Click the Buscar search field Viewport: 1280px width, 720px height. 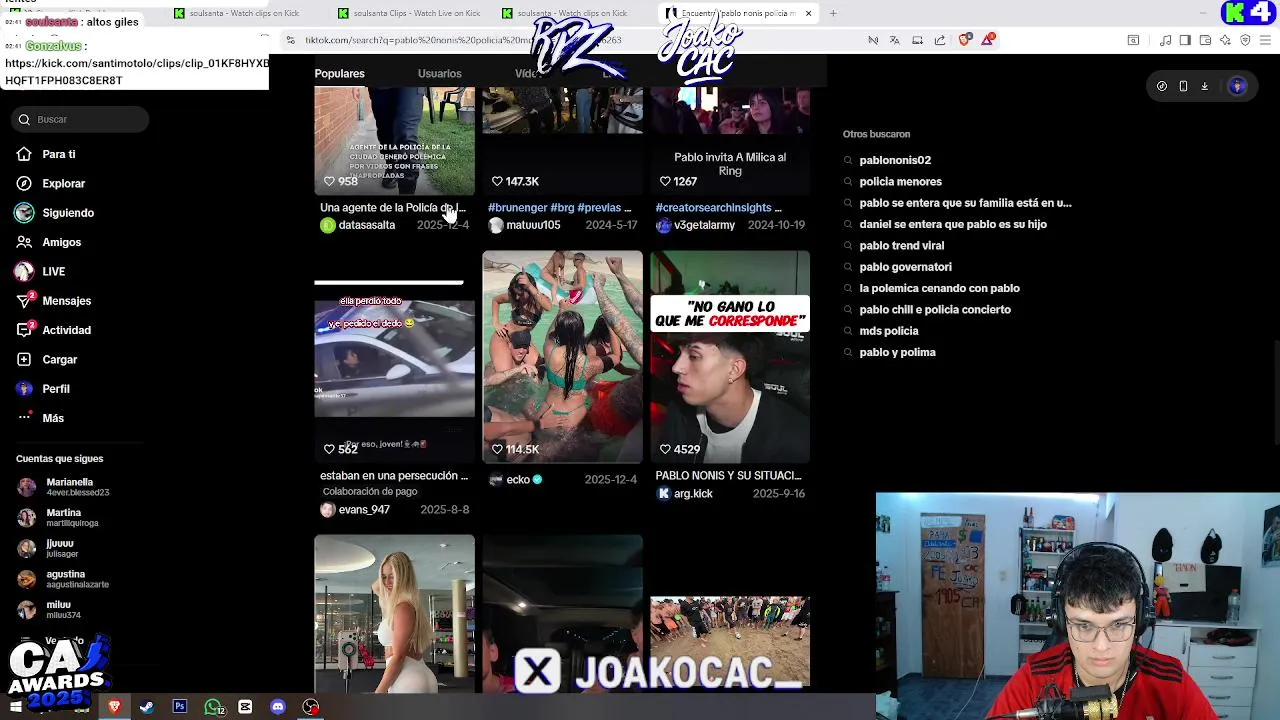point(80,119)
